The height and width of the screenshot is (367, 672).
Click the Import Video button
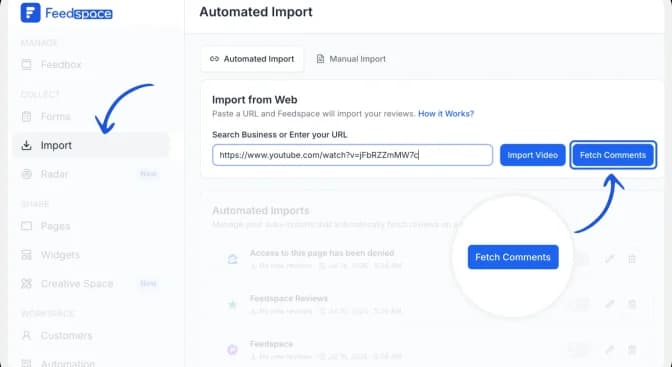532,155
